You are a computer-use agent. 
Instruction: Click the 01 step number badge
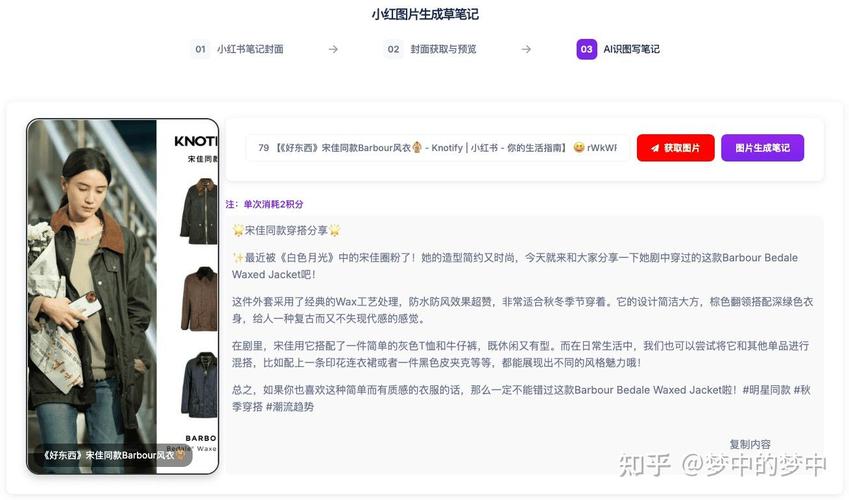(200, 49)
